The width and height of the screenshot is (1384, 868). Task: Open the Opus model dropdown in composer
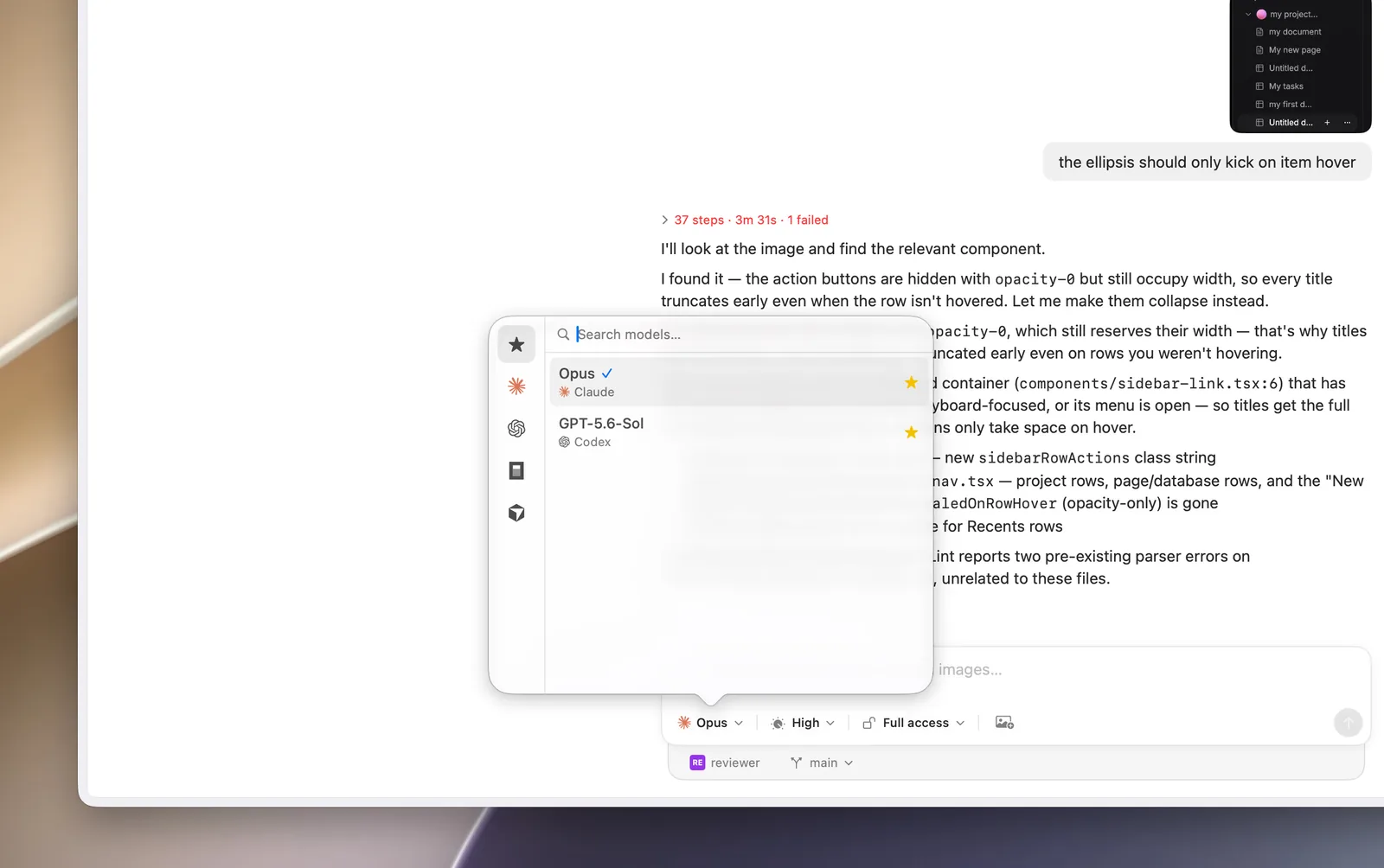click(710, 723)
